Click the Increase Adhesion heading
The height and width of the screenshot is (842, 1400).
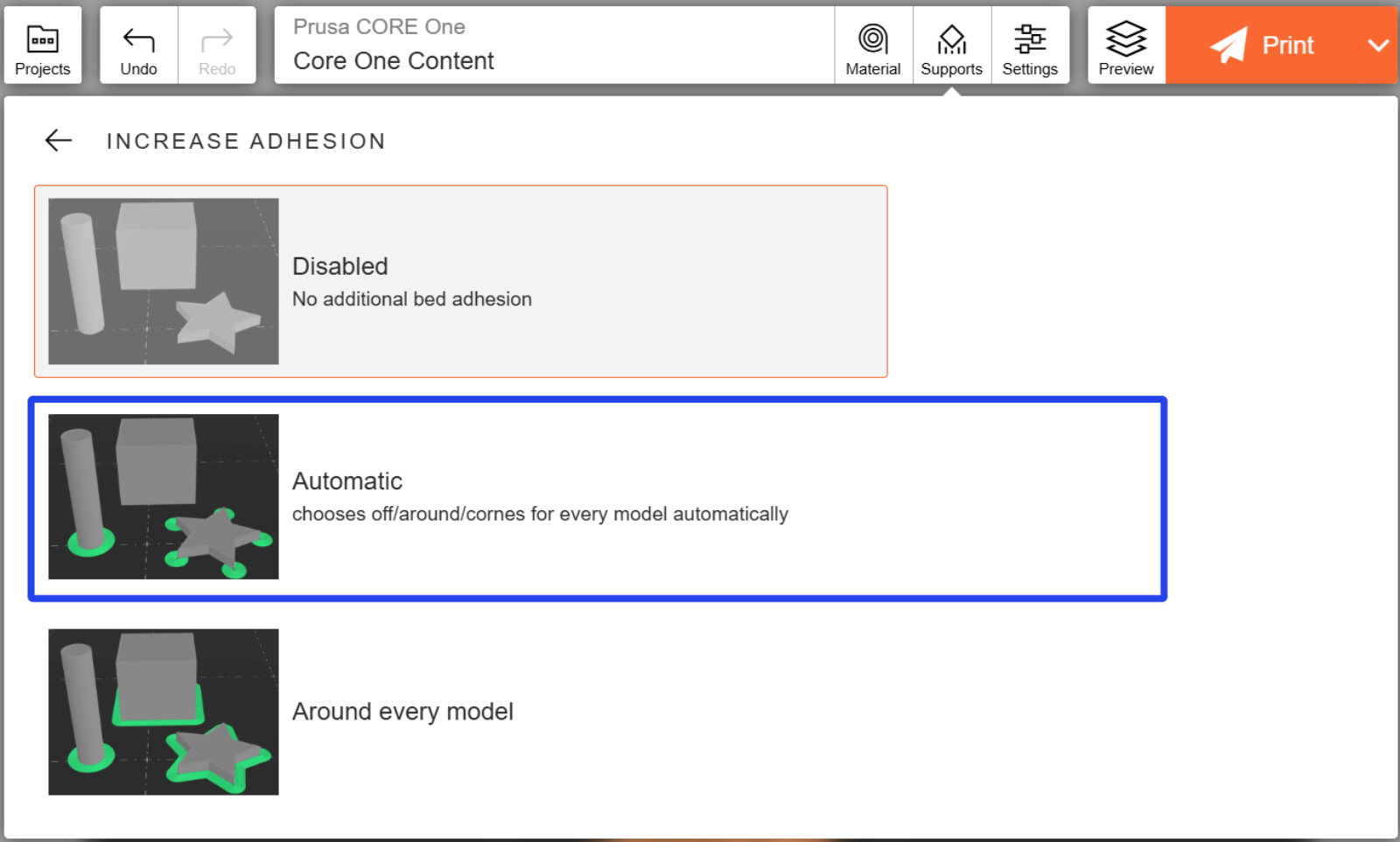(246, 141)
